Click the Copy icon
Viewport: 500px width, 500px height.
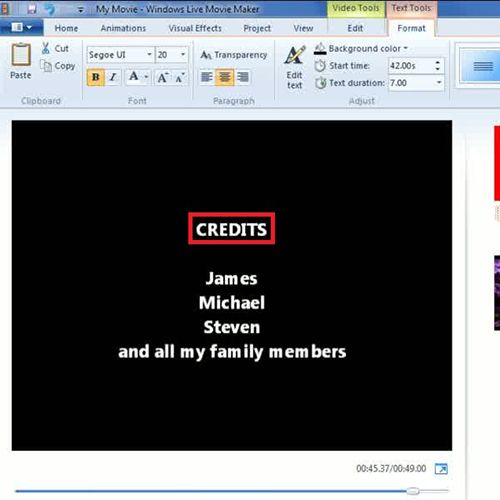point(46,66)
